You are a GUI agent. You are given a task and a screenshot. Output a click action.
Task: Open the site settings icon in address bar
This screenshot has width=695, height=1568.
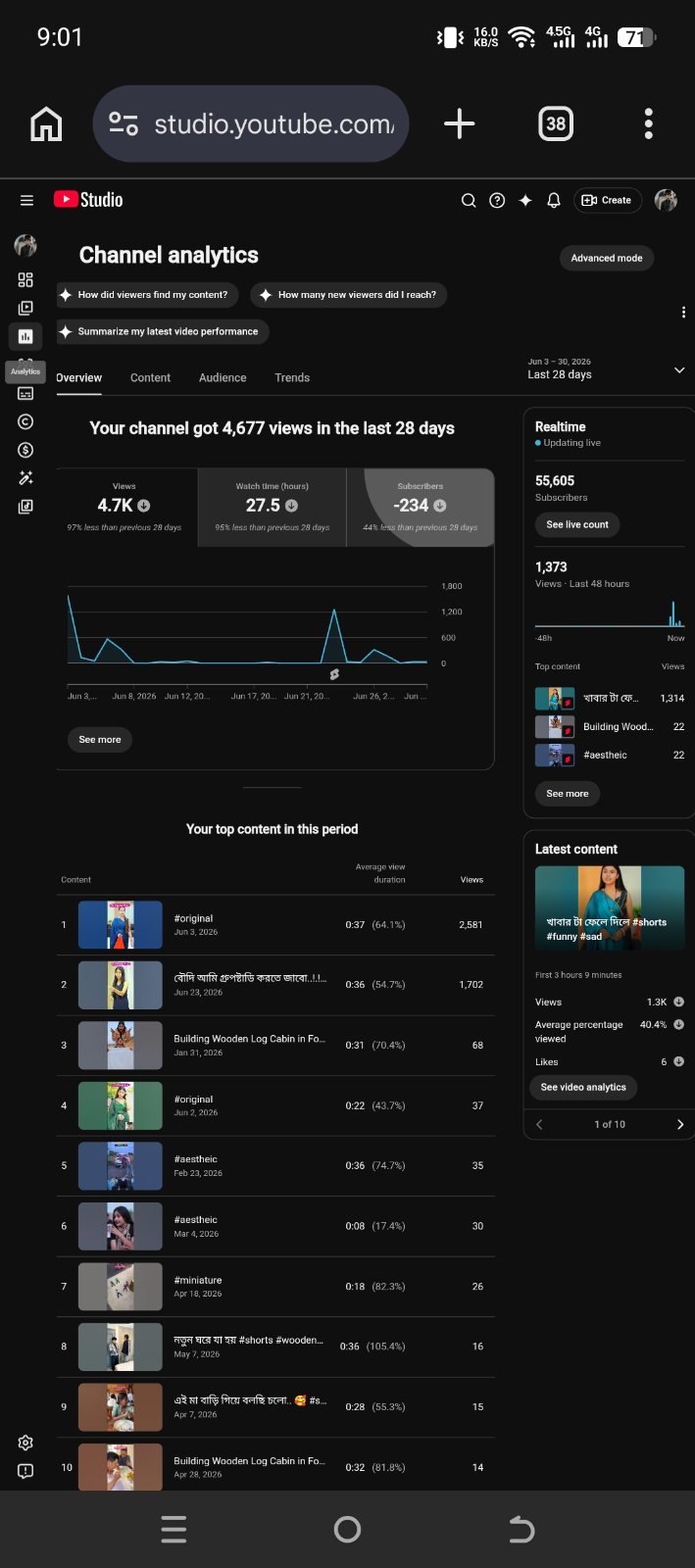tap(124, 123)
